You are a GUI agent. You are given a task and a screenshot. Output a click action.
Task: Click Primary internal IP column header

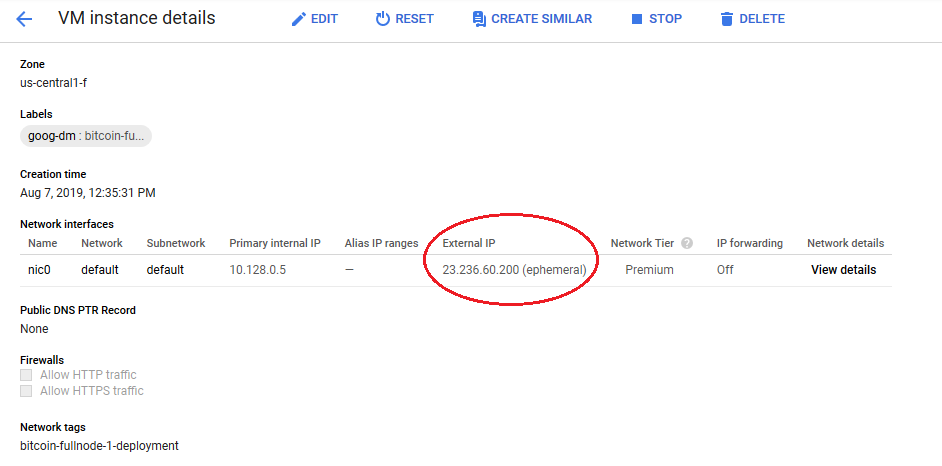click(275, 243)
